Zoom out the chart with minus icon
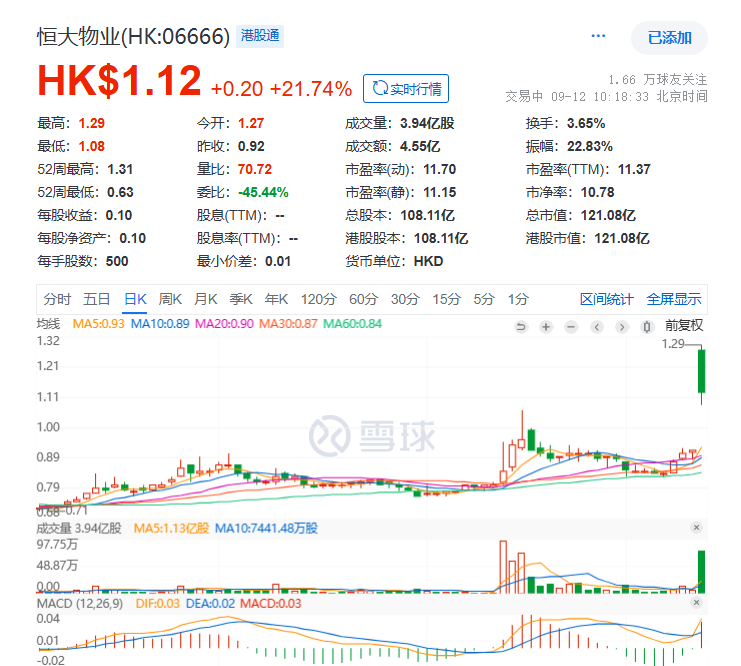The width and height of the screenshot is (741, 666). click(x=571, y=327)
